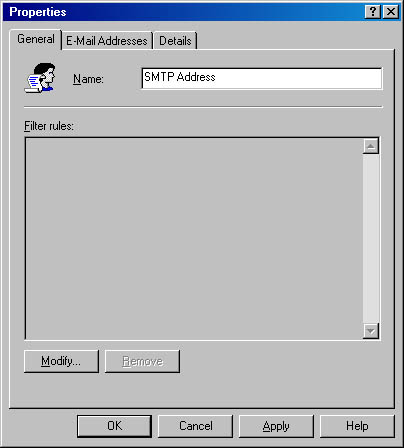Click the Name field containing SMTP Address
Image resolution: width=404 pixels, height=448 pixels.
262,78
